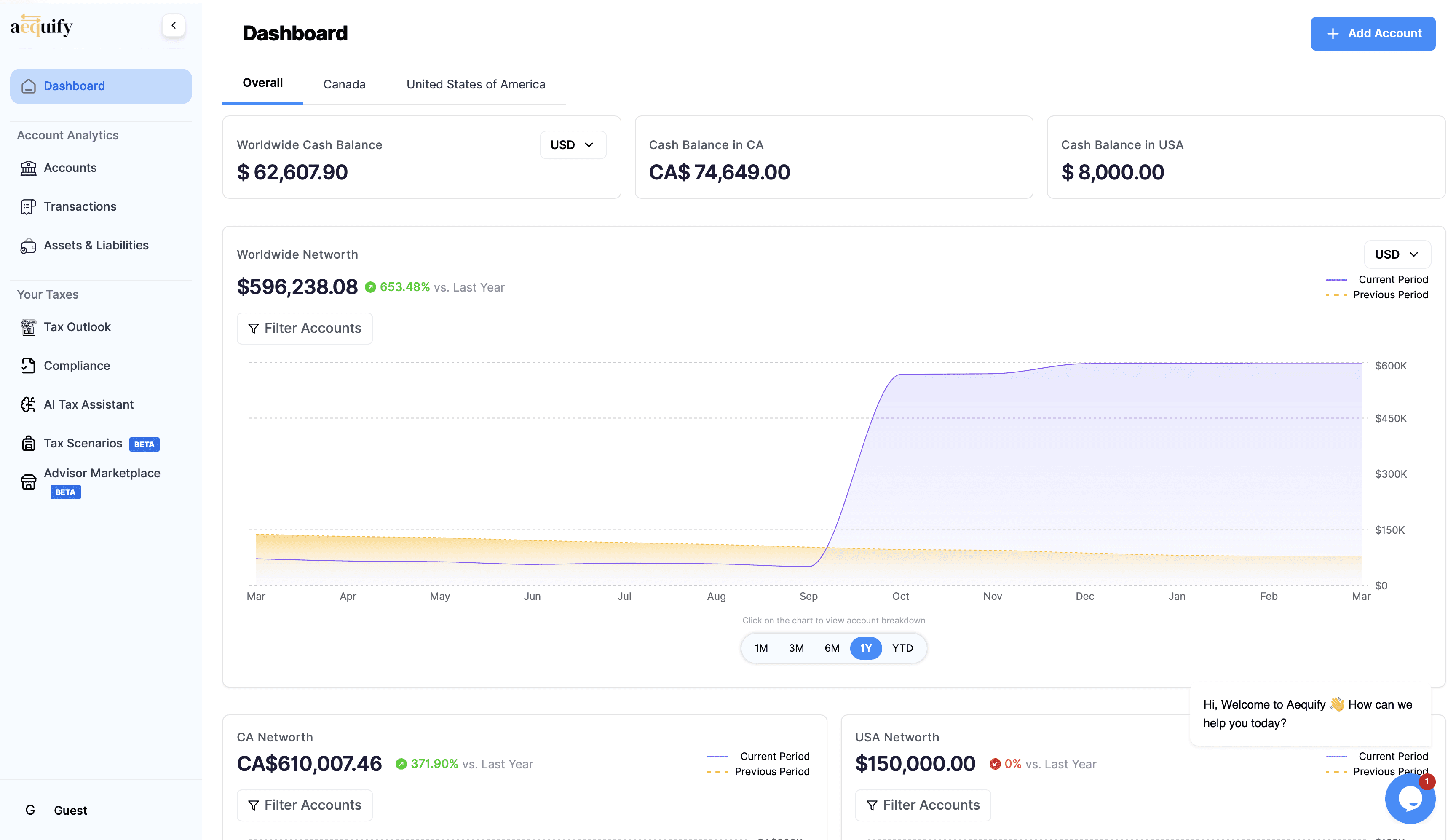This screenshot has height=840, width=1456.
Task: Open the AI Tax Assistant brain icon
Action: 28,404
